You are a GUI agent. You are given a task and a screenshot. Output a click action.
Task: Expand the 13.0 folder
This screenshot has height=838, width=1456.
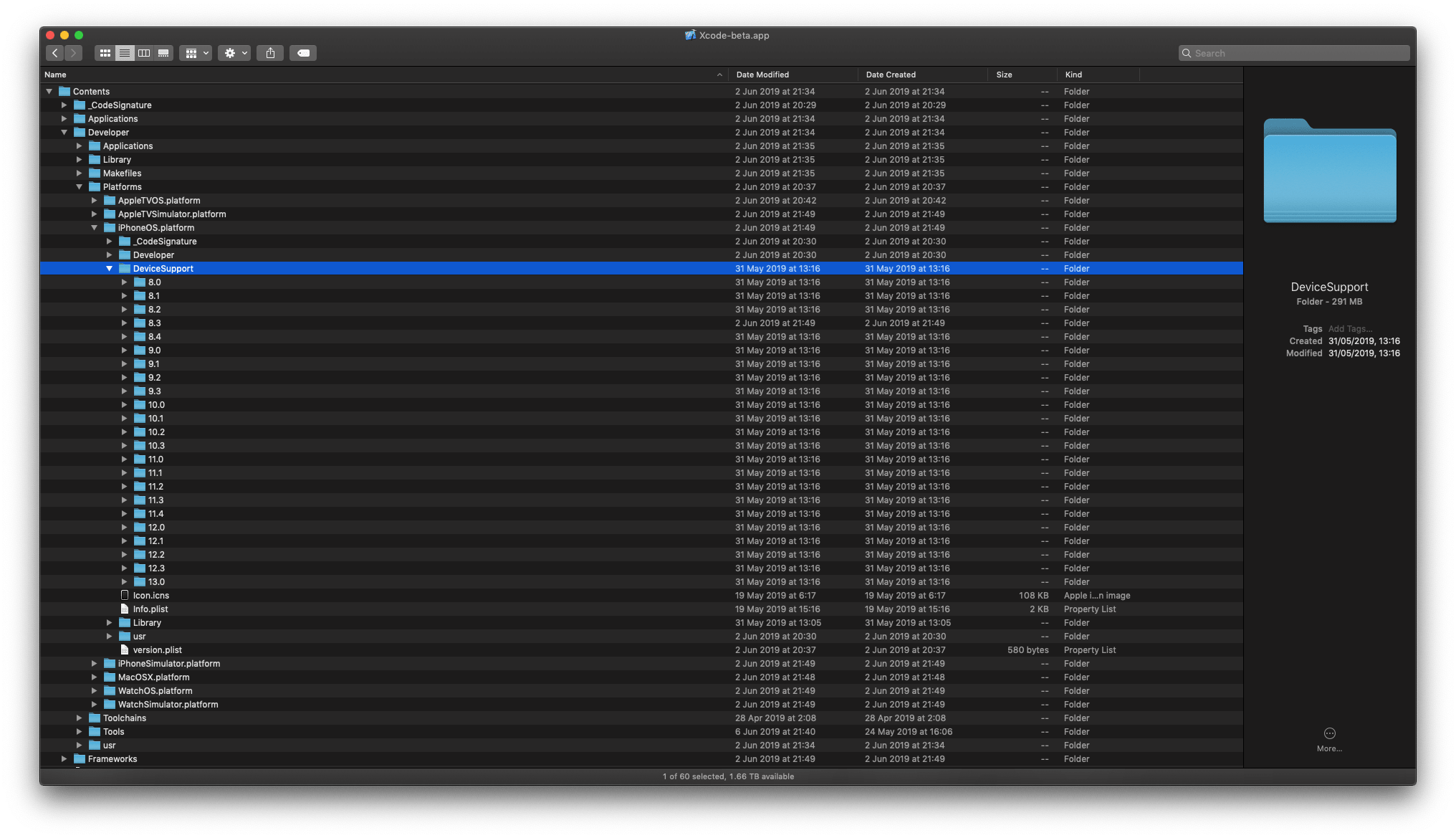click(x=125, y=582)
